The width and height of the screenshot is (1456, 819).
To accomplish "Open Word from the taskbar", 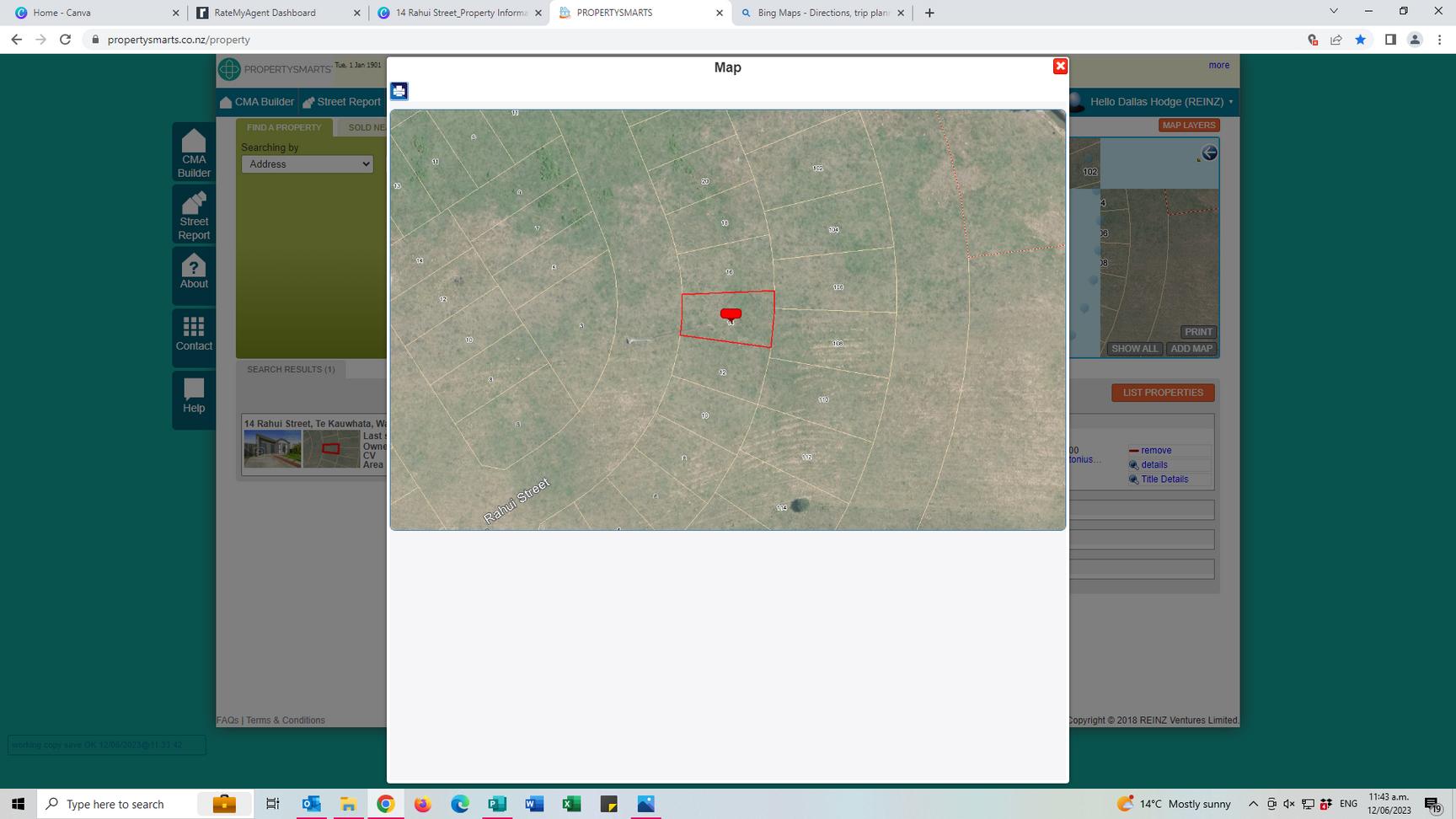I will point(534,804).
